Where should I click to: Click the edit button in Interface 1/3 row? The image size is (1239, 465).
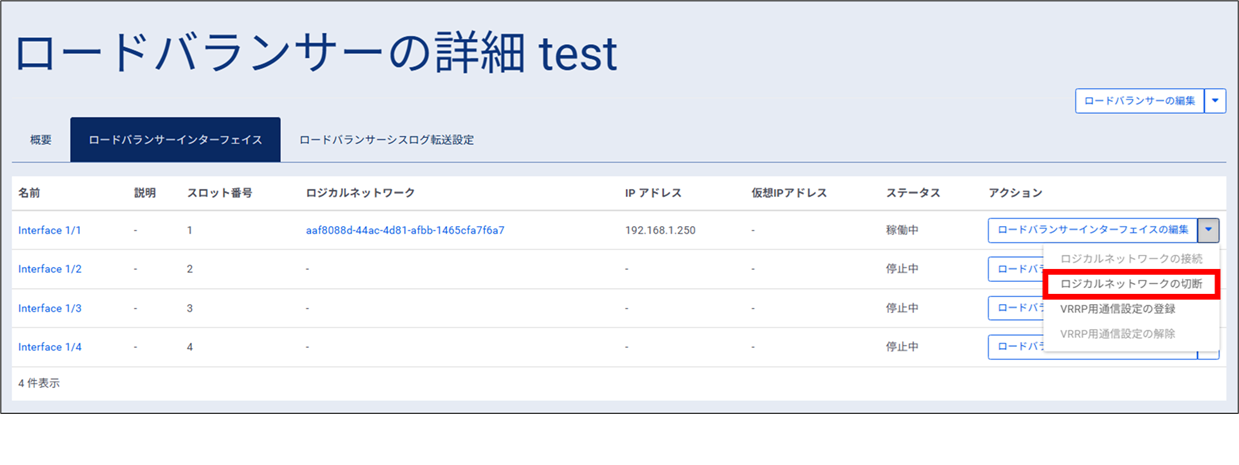click(1015, 308)
